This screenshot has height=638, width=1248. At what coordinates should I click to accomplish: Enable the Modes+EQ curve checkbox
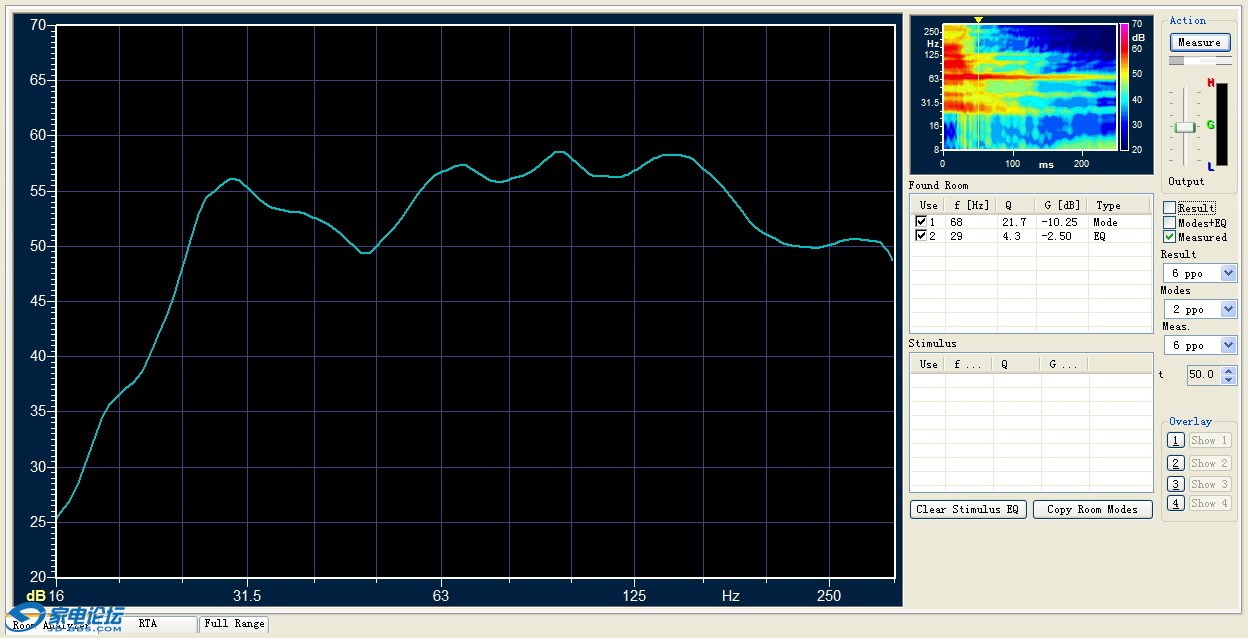click(x=1170, y=222)
